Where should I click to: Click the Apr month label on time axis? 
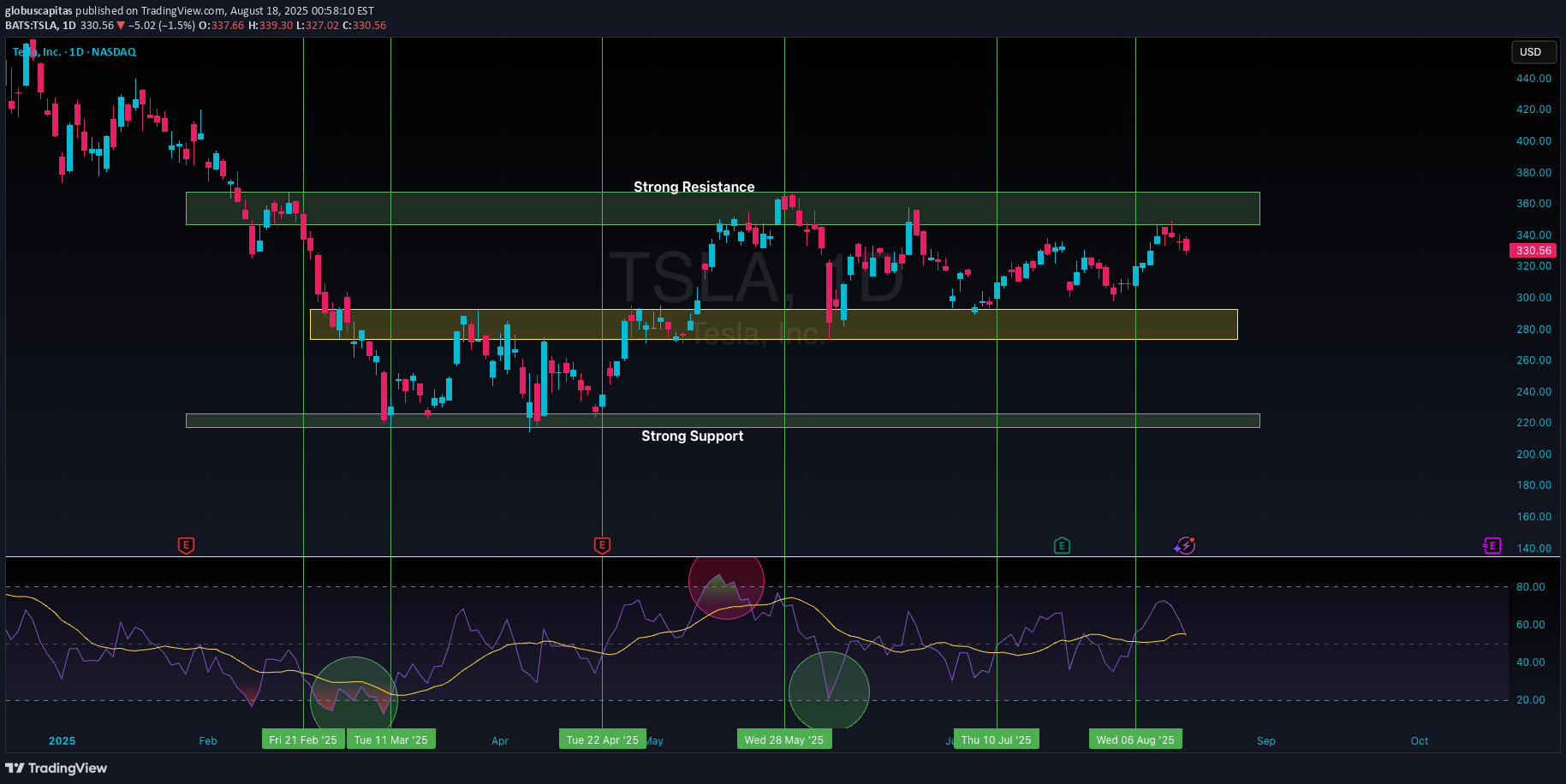(x=500, y=741)
